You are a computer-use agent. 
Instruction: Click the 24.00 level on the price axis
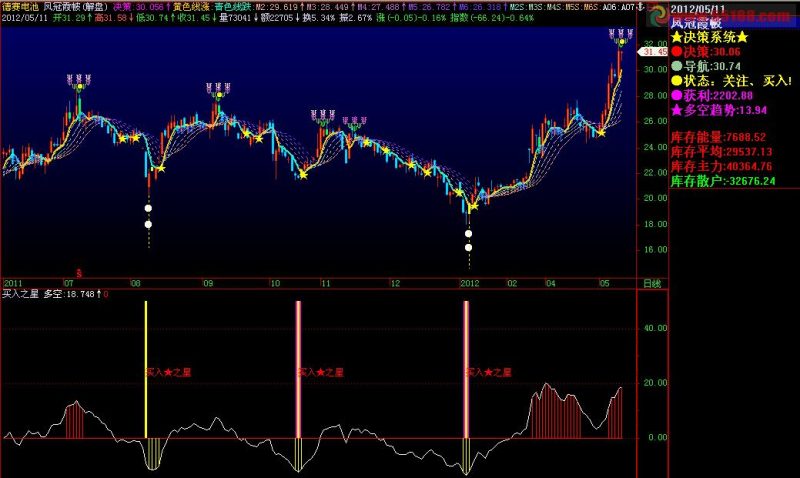pos(655,147)
